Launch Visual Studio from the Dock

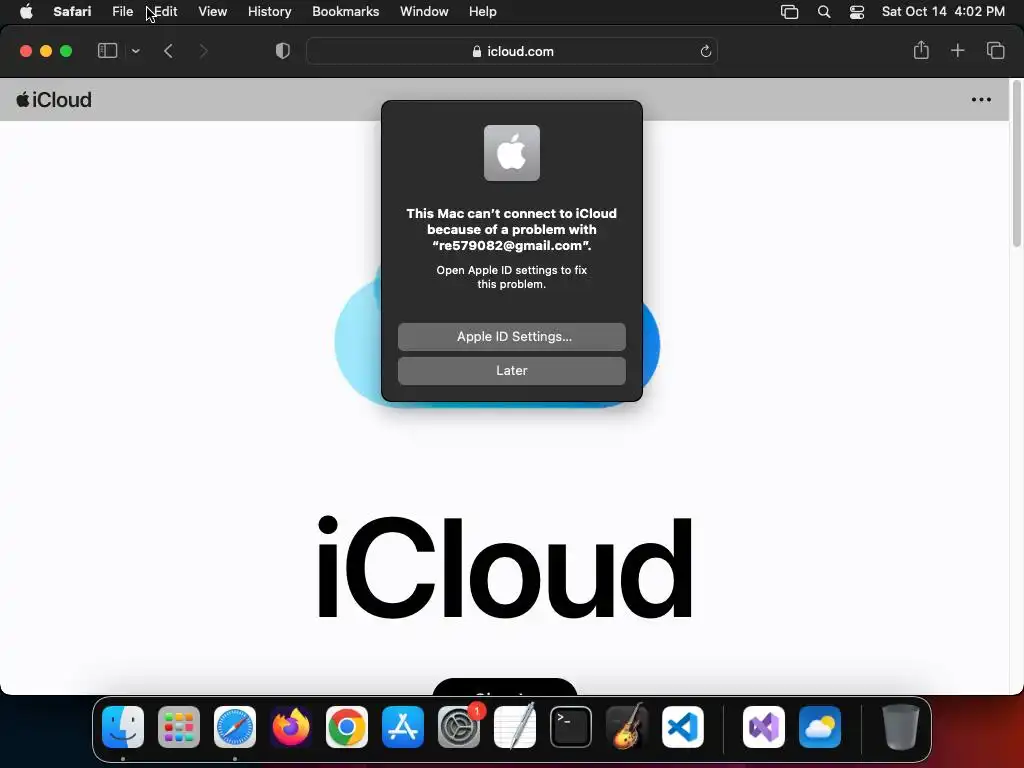pos(764,727)
